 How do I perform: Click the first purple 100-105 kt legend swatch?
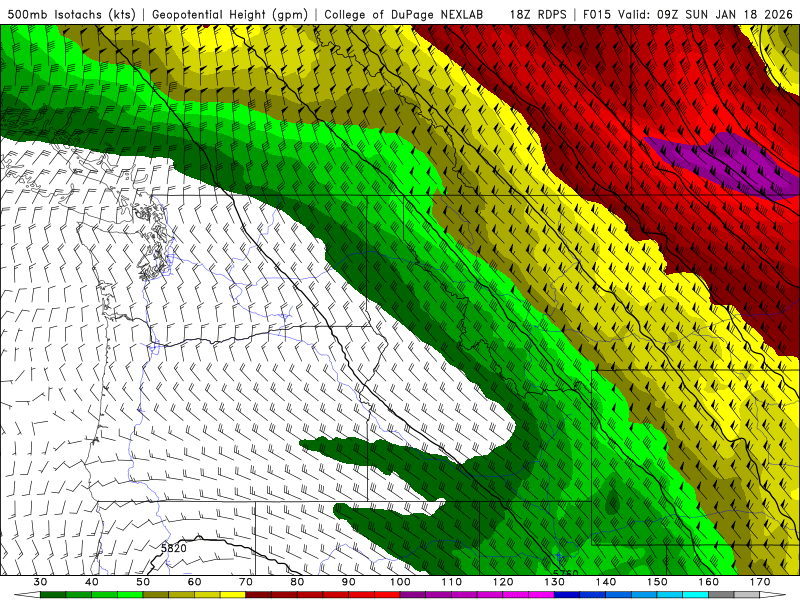point(413,595)
